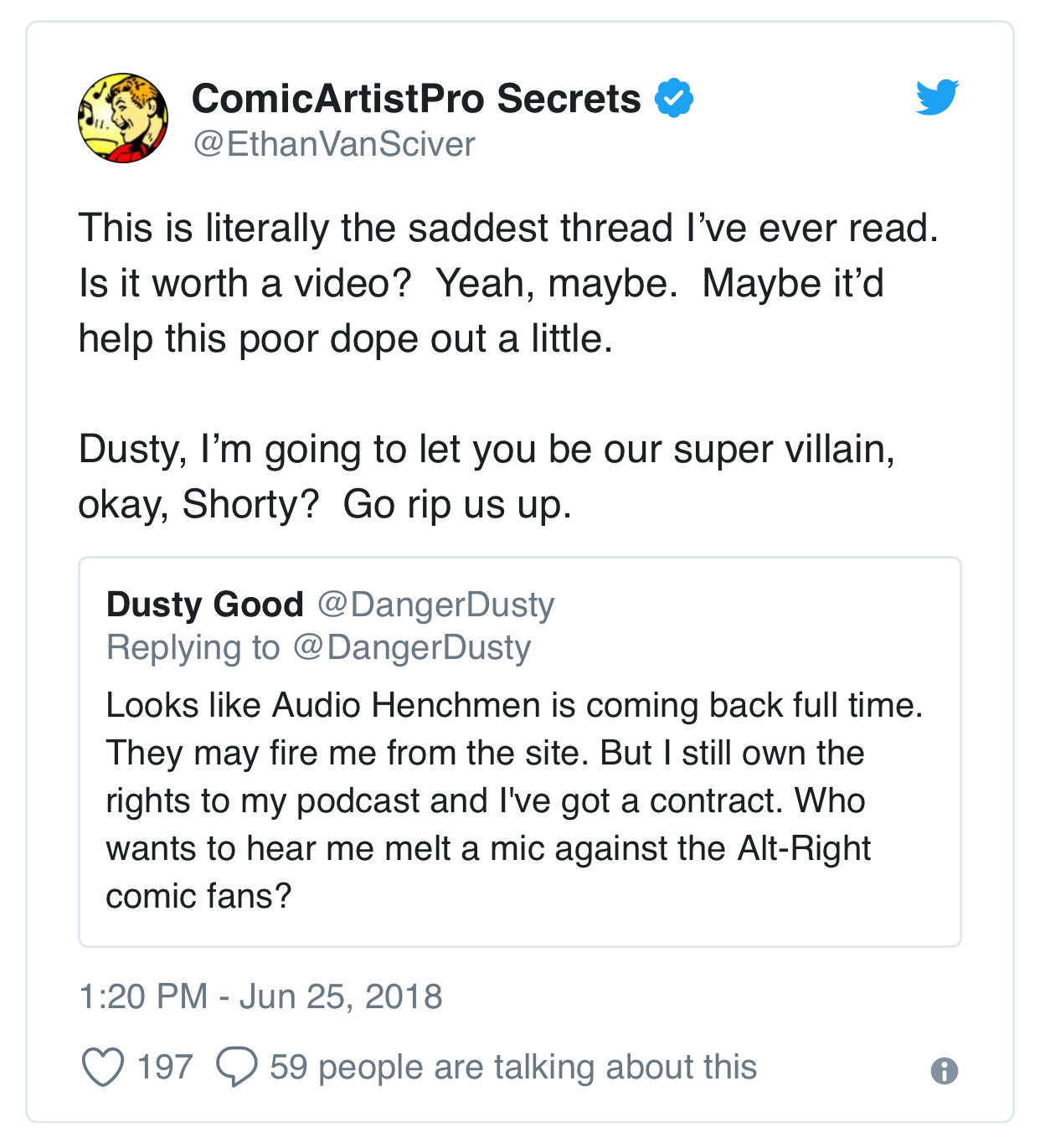Open '59 people are talking about this'

(513, 1068)
